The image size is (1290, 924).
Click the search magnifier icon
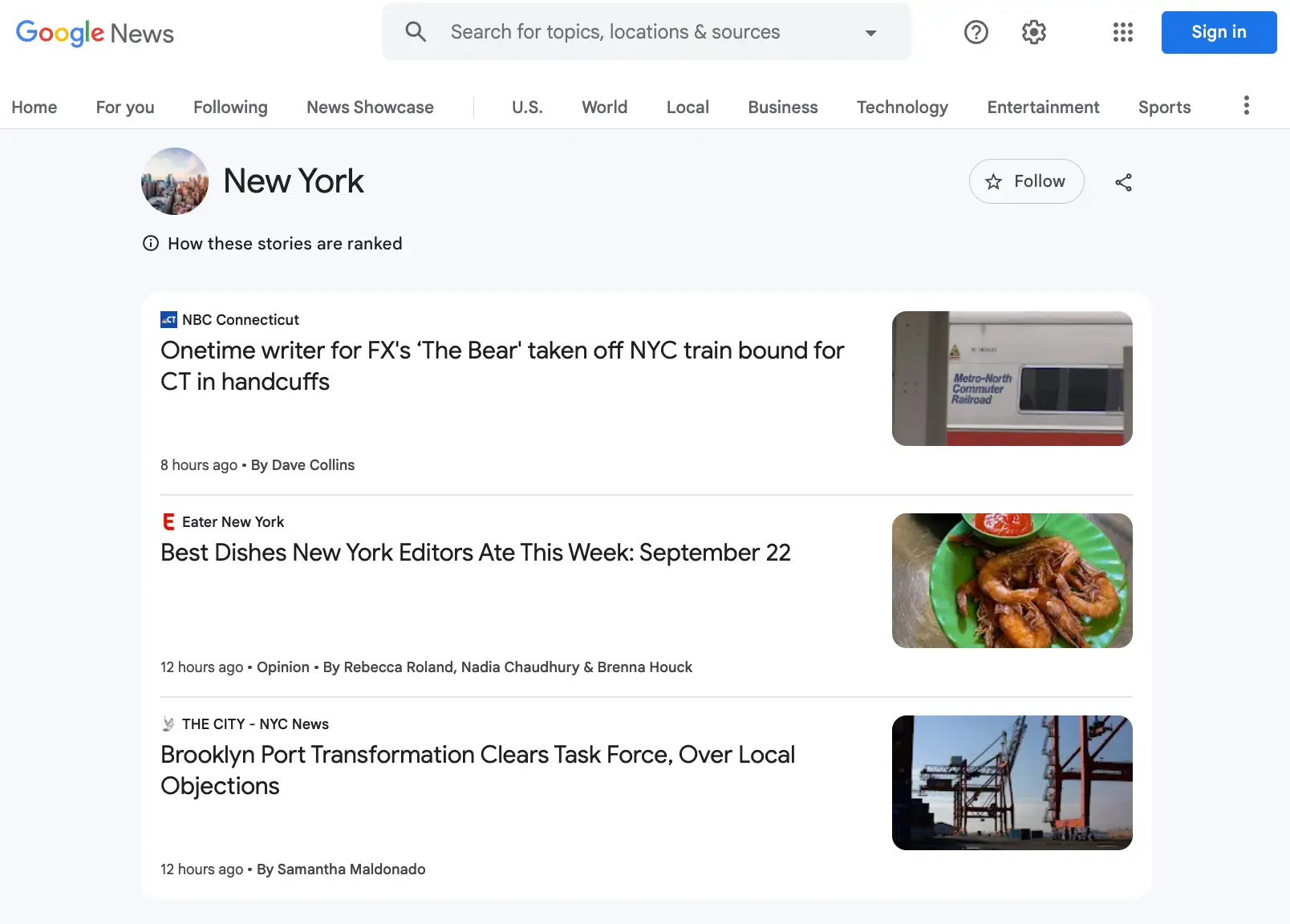click(x=416, y=32)
